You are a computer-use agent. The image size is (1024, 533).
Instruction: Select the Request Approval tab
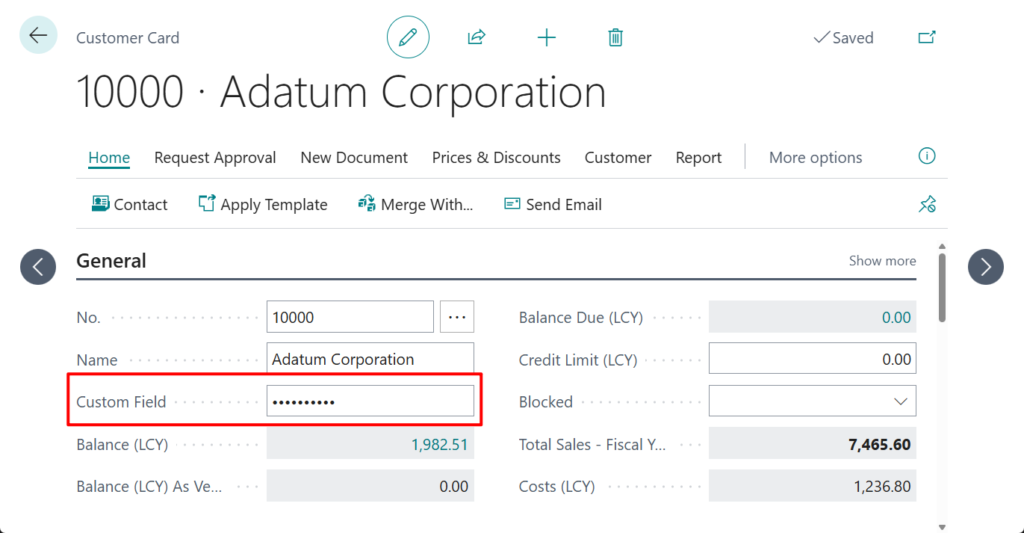215,158
